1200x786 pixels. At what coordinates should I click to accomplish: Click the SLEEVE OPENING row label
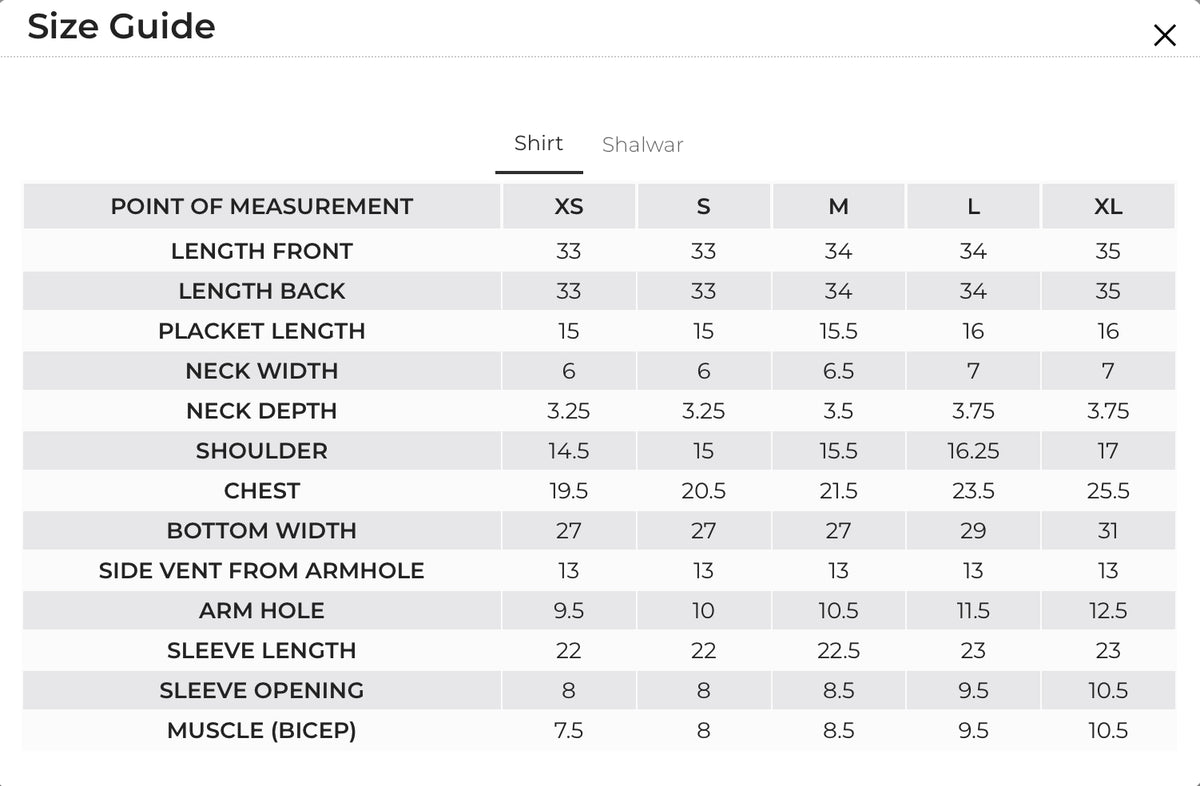pos(261,691)
